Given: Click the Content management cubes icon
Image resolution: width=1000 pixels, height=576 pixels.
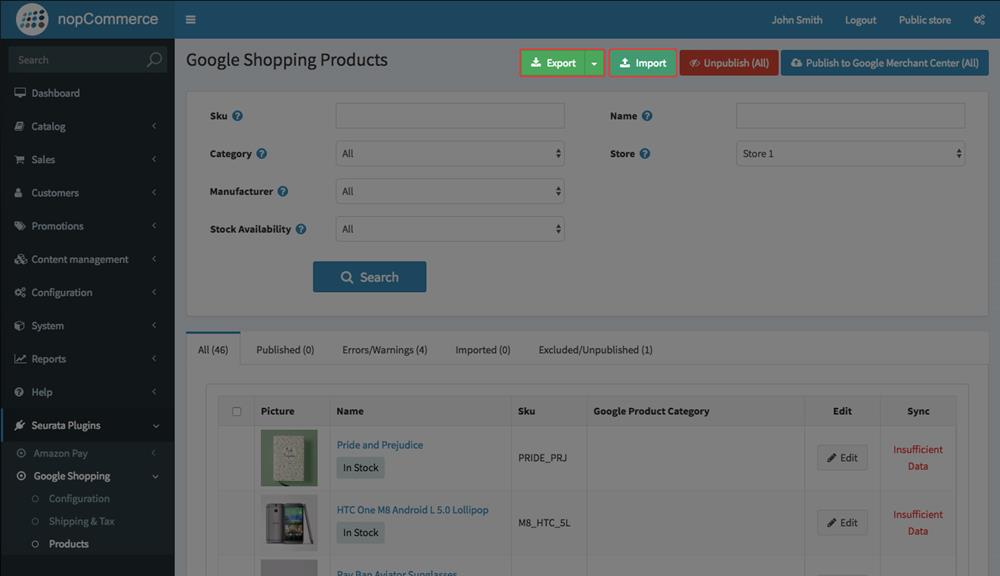Looking at the screenshot, I should click(x=20, y=259).
